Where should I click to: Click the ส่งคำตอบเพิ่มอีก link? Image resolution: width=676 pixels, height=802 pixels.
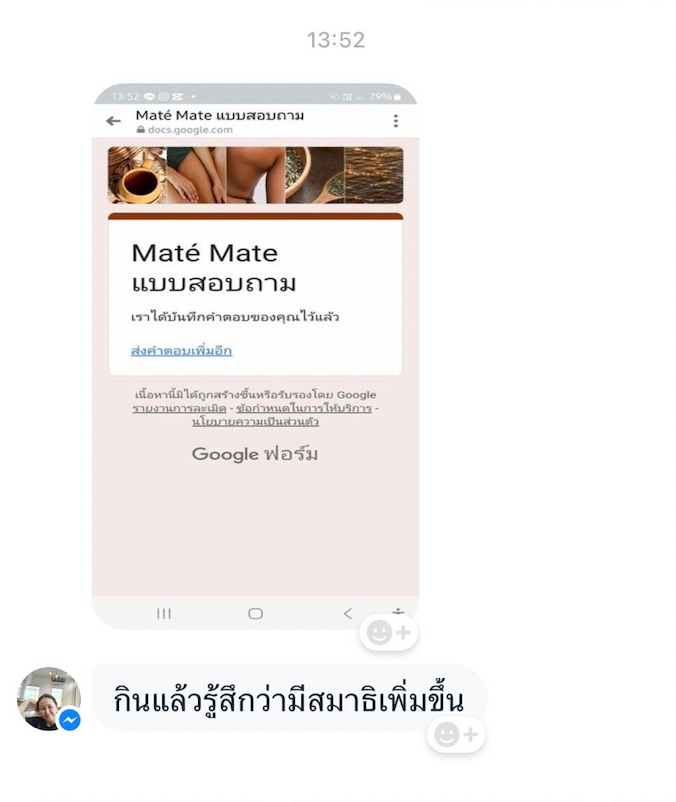182,351
